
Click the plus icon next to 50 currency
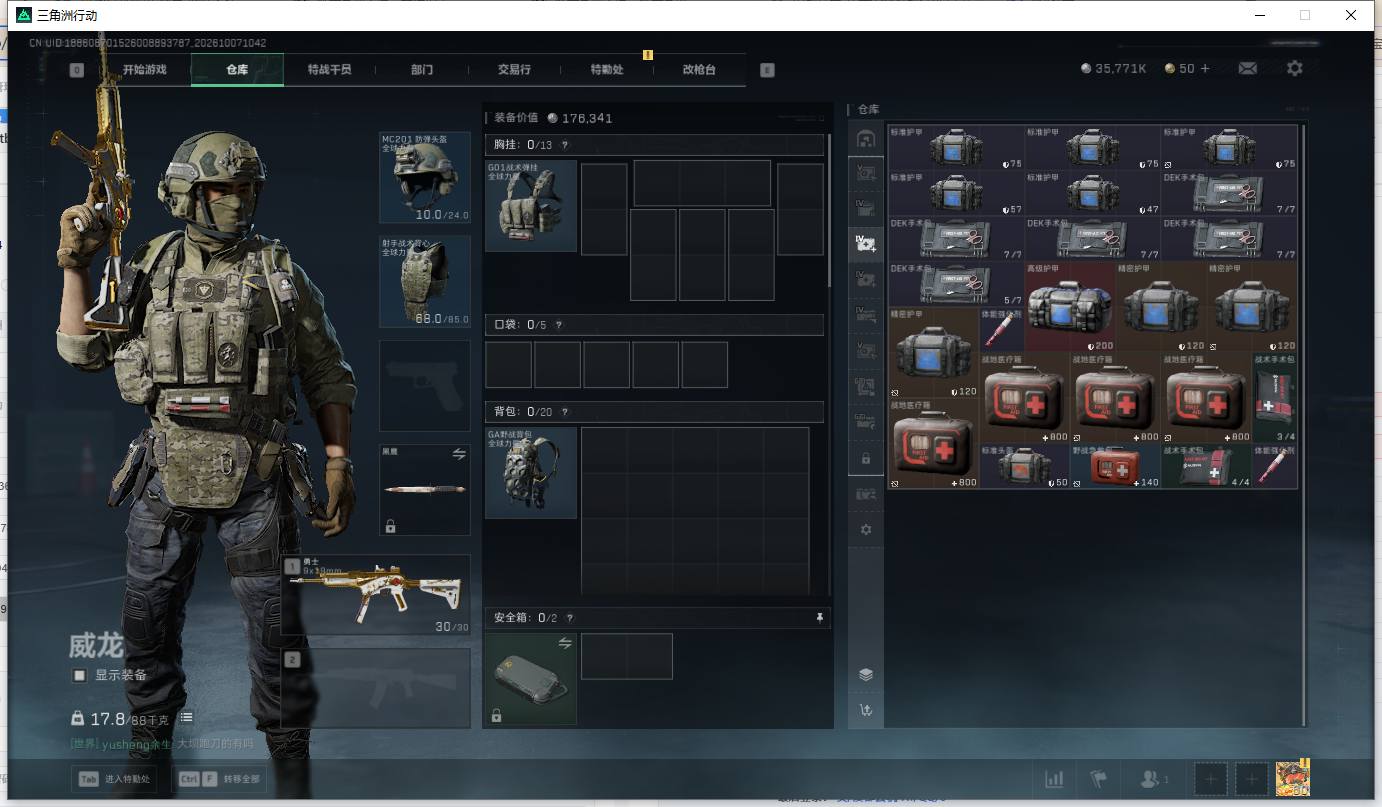1205,68
